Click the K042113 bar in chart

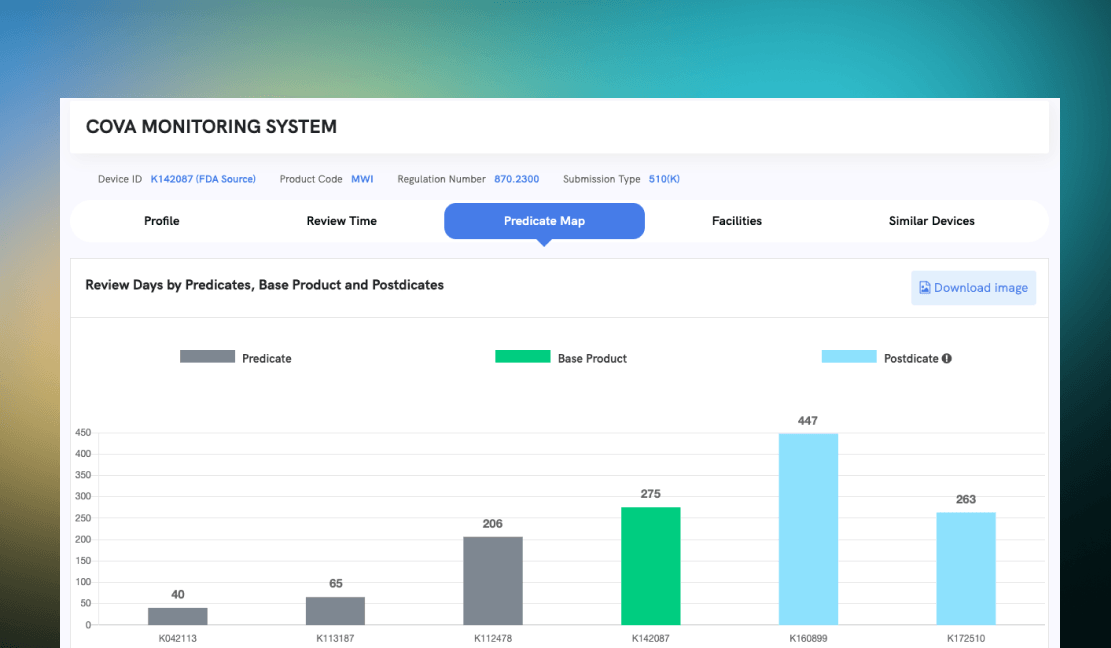click(x=178, y=616)
